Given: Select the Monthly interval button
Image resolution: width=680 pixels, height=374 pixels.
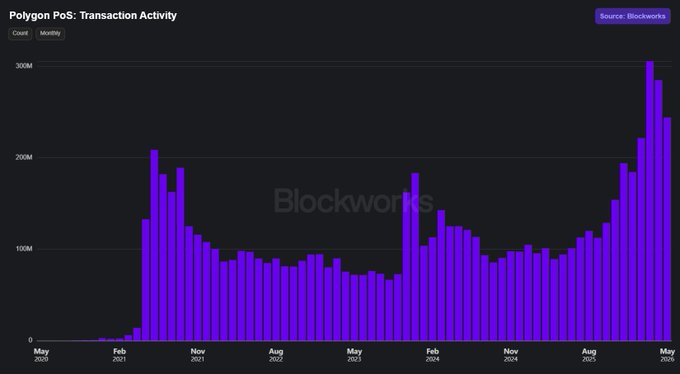Looking at the screenshot, I should click(50, 33).
